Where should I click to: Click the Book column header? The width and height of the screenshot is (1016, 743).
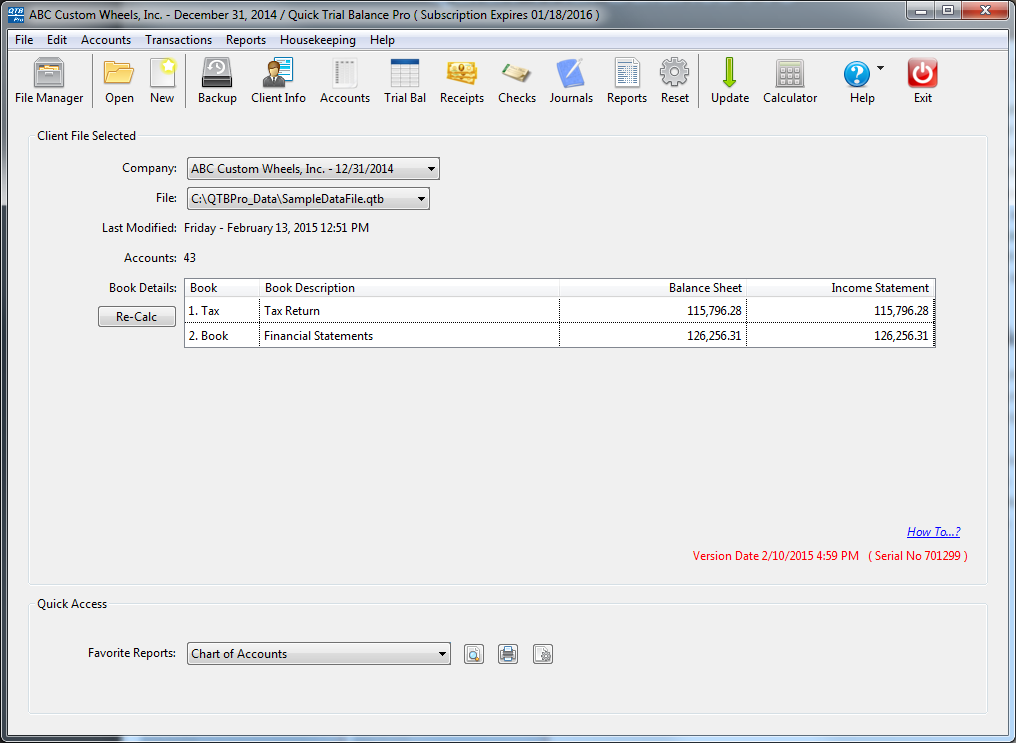pos(222,288)
